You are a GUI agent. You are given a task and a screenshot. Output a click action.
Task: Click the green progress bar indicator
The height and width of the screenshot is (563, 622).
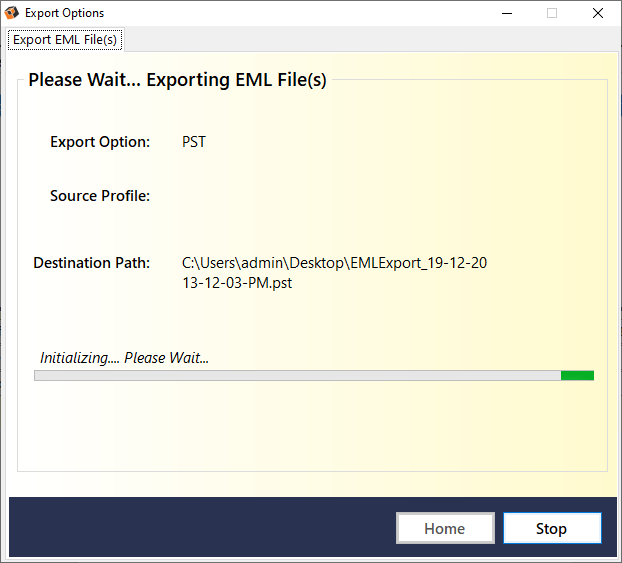(577, 375)
